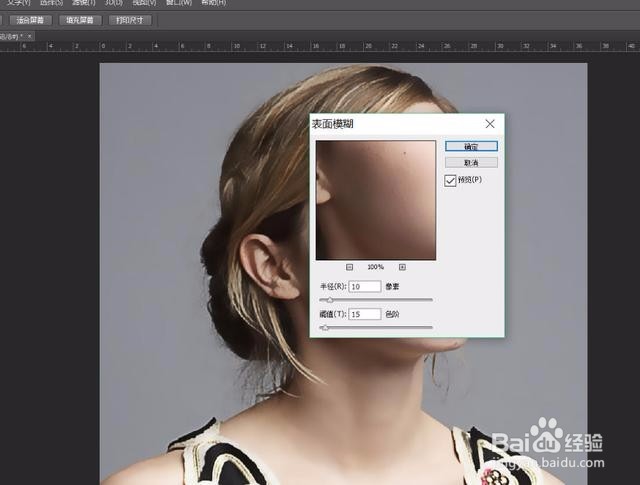Click the 100% zoom level text
This screenshot has width=640, height=485.
tap(376, 267)
